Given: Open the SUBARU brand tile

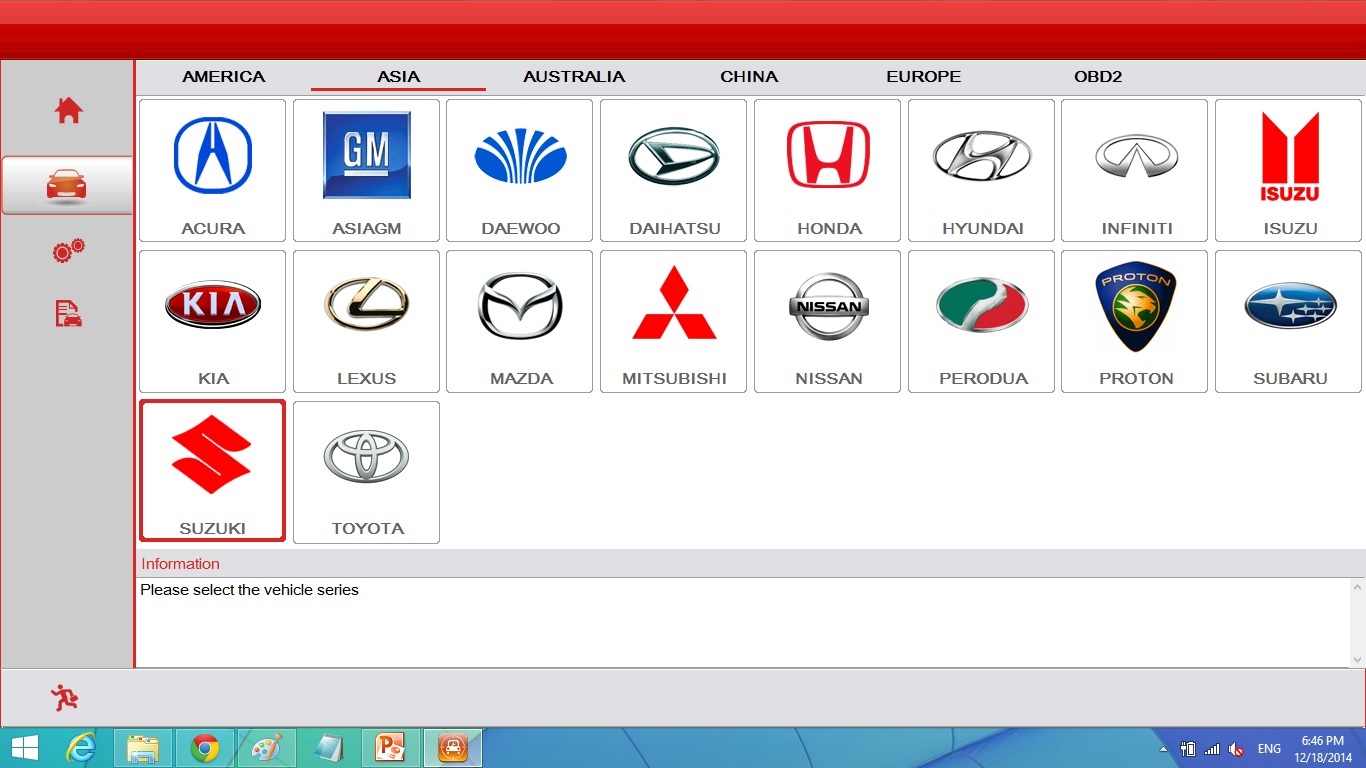Looking at the screenshot, I should click(1289, 321).
